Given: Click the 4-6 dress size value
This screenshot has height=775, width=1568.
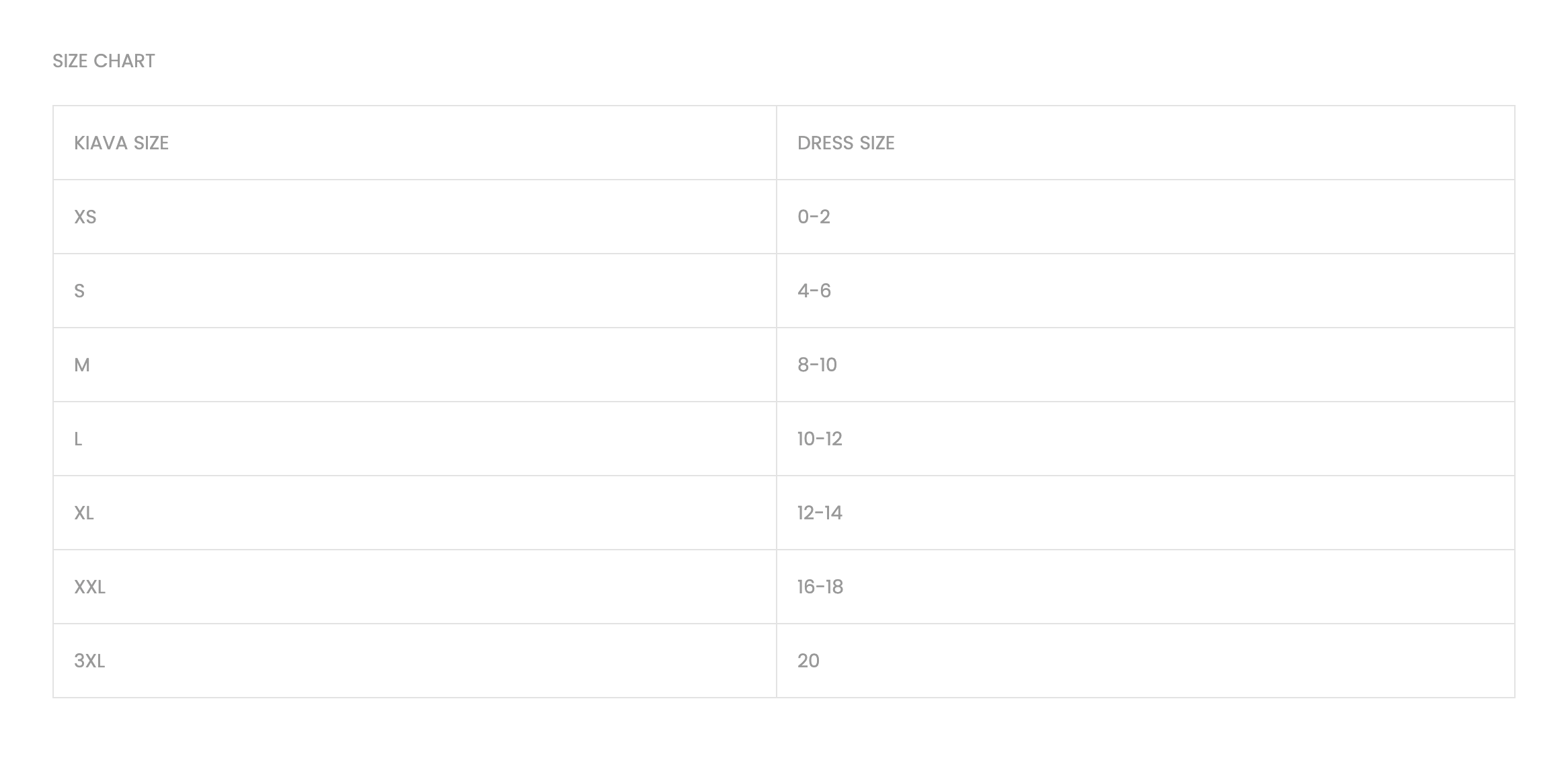Looking at the screenshot, I should point(814,291).
